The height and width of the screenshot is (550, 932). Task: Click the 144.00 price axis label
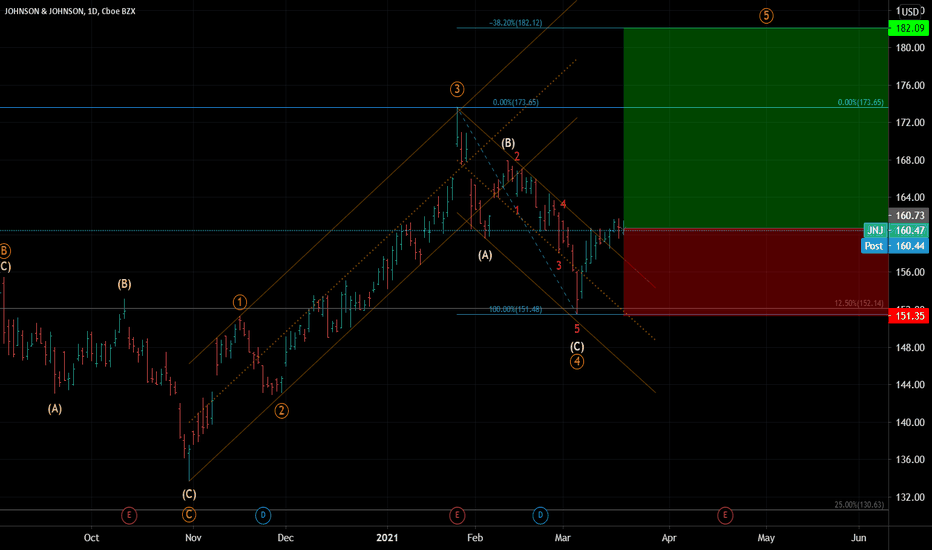tap(910, 385)
